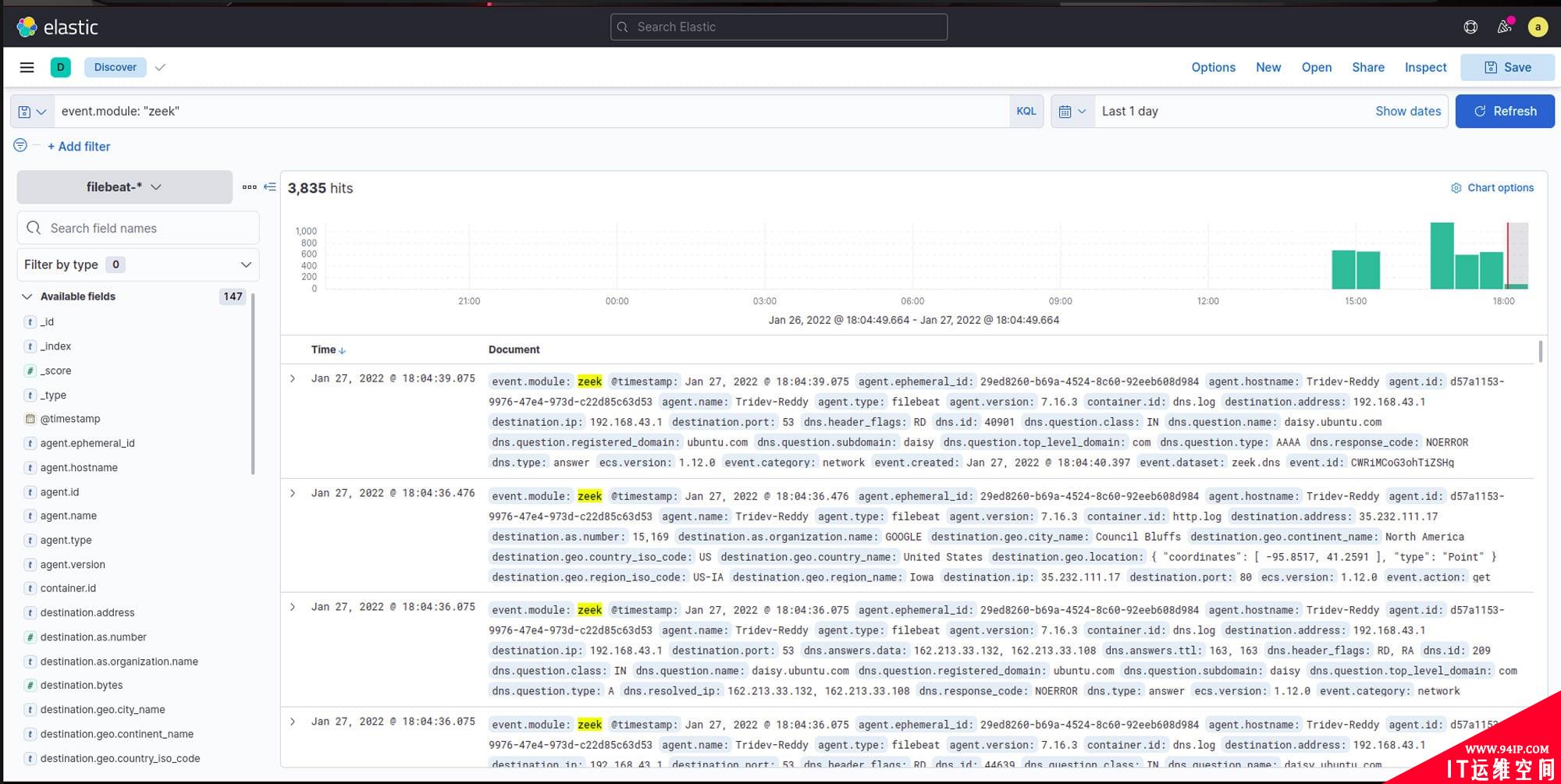Screen dimensions: 1561x784
Task: Open the Options menu
Action: [1213, 67]
